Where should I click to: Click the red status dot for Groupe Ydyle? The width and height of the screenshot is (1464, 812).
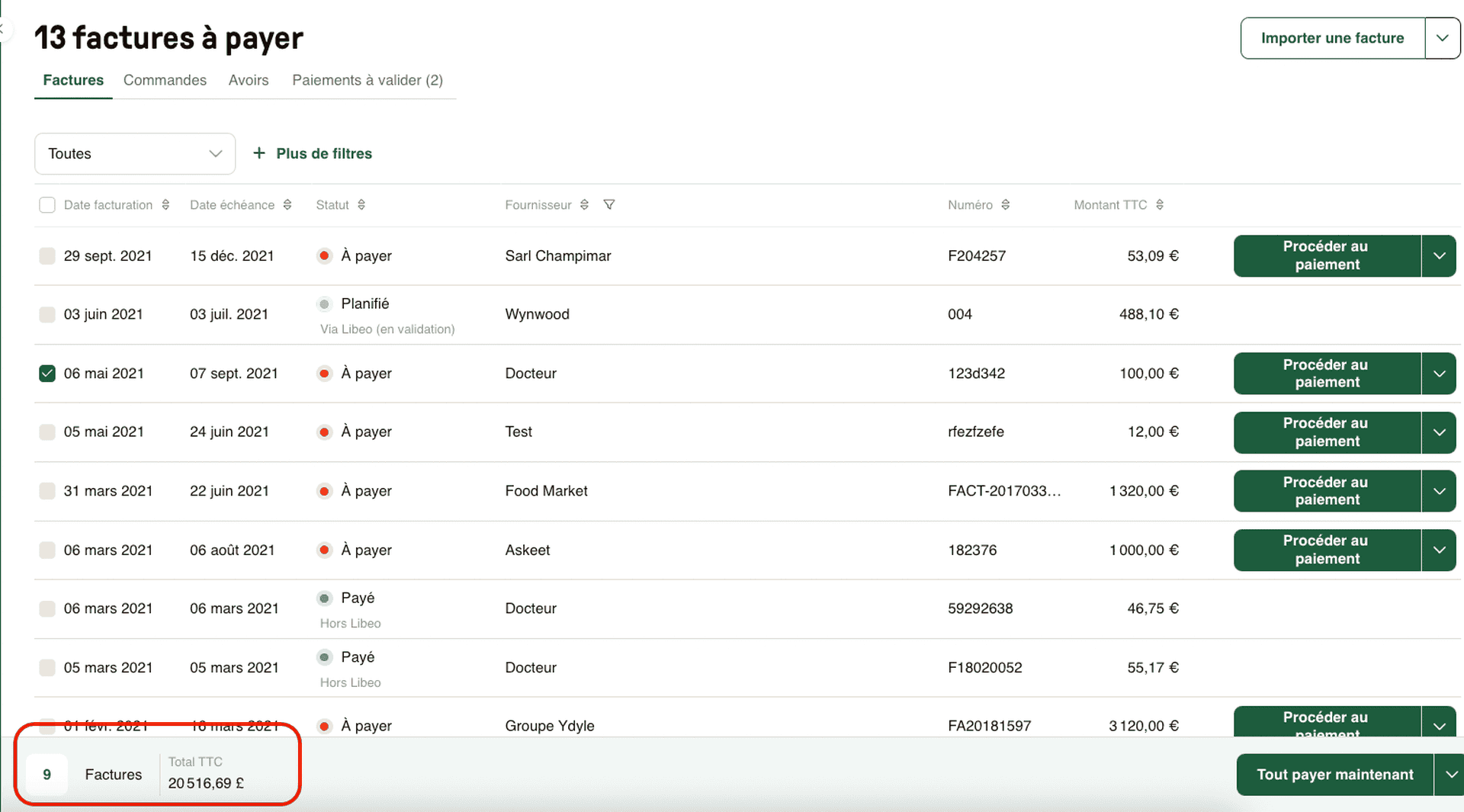[324, 727]
